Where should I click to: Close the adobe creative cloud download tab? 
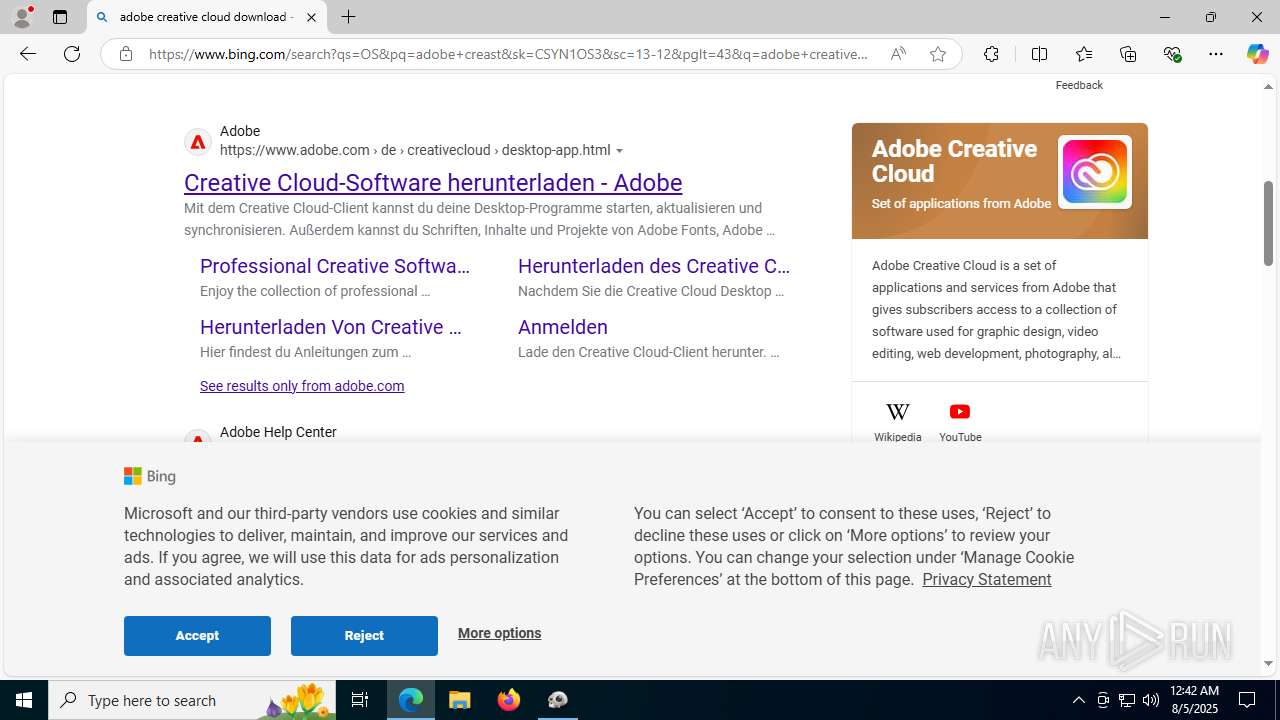tap(311, 17)
